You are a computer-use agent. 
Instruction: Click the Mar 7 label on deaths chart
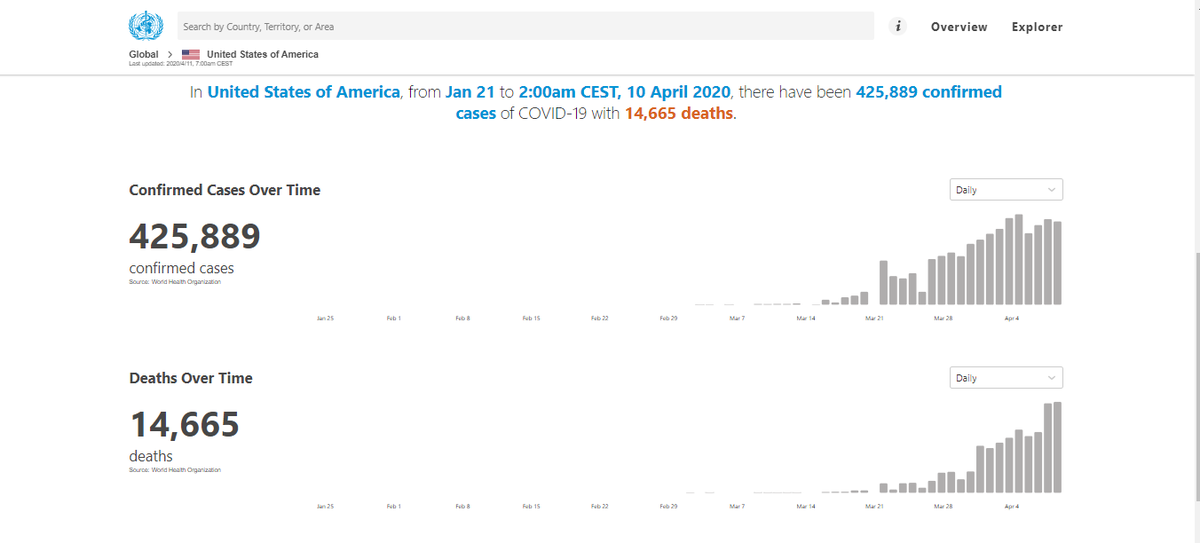pos(737,507)
